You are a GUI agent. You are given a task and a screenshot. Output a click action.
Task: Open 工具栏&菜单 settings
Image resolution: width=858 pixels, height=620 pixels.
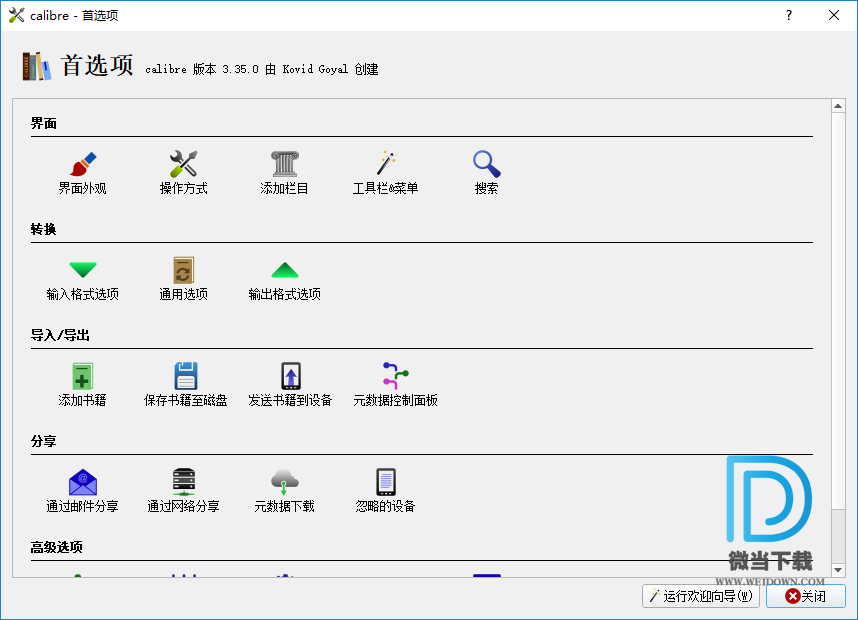pos(386,173)
